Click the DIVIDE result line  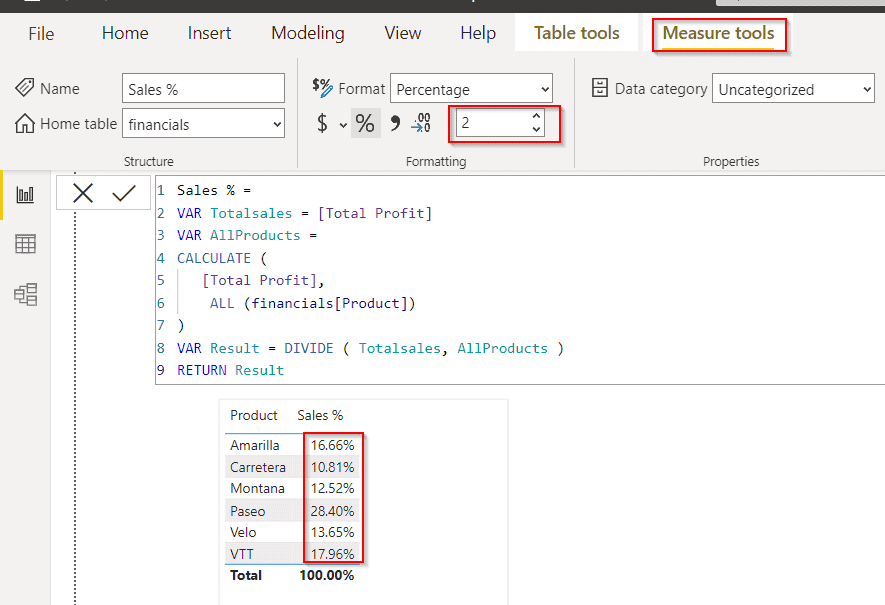coord(370,348)
